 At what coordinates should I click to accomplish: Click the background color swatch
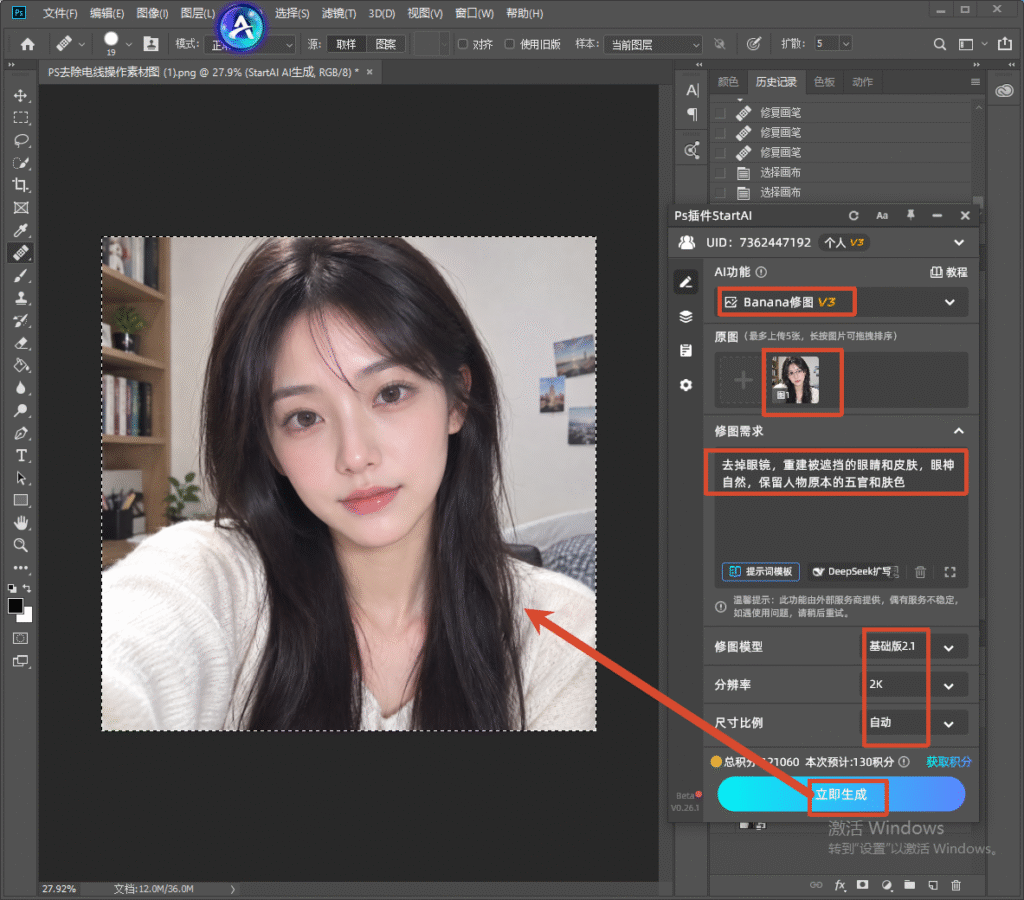[27, 616]
